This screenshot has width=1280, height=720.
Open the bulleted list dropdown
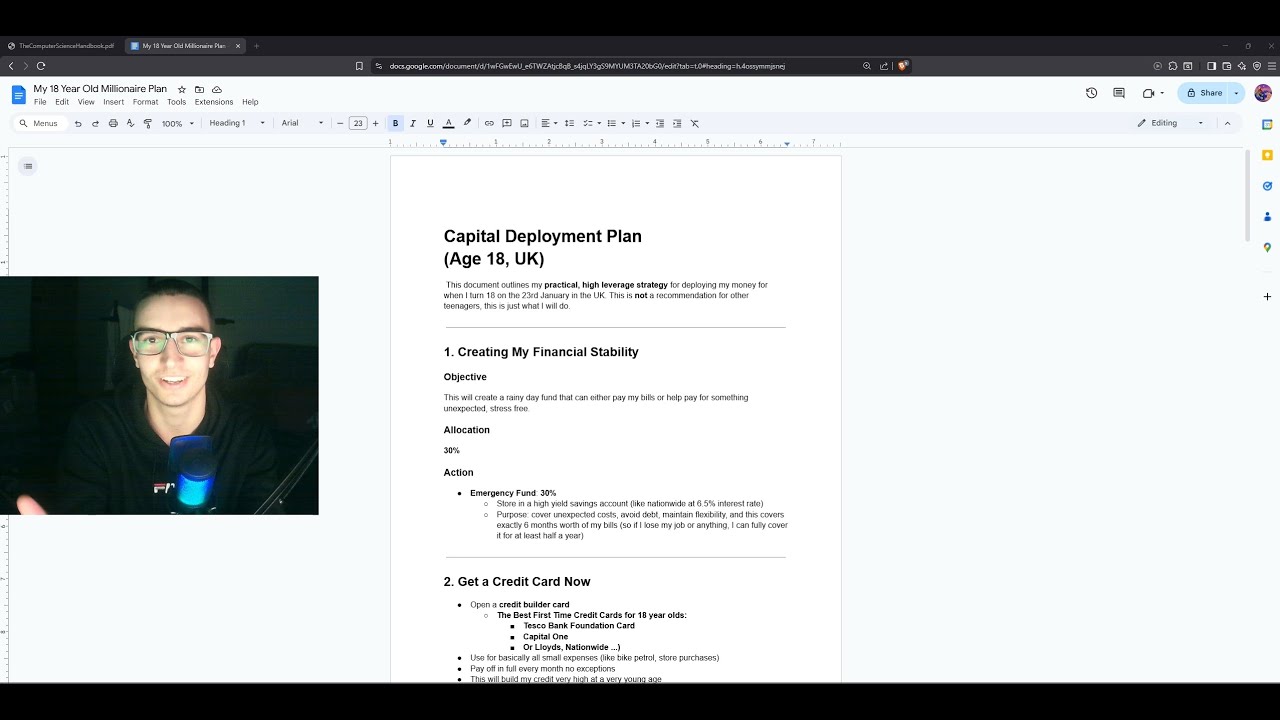point(615,123)
